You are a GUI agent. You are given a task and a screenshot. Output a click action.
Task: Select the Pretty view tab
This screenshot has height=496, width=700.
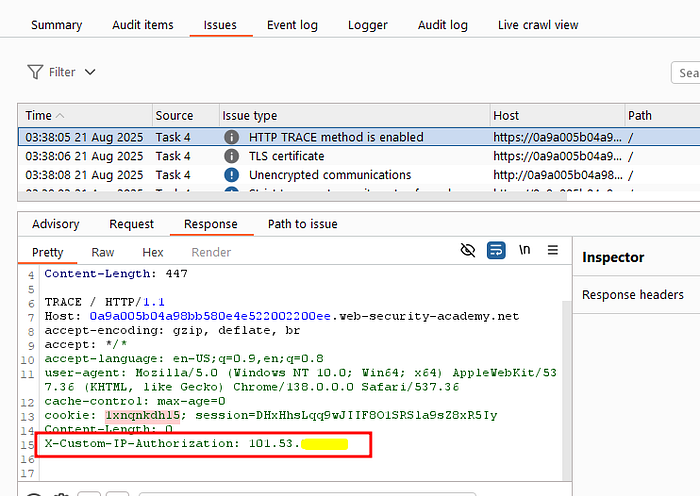point(48,252)
